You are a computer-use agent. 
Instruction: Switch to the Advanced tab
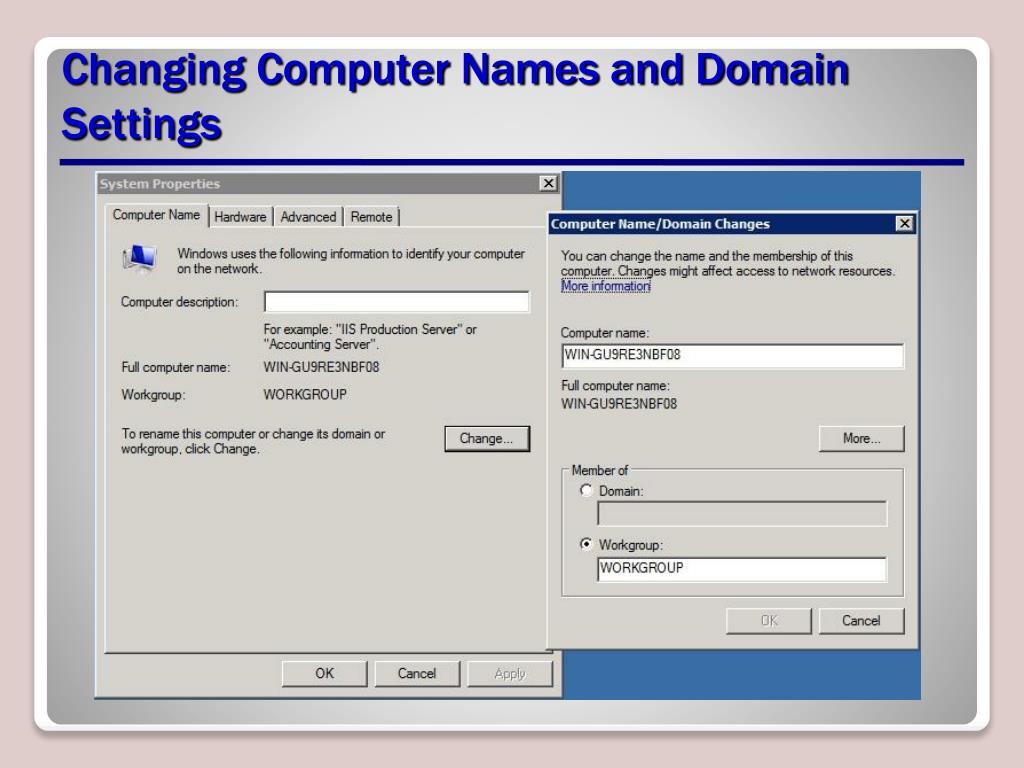pos(308,217)
